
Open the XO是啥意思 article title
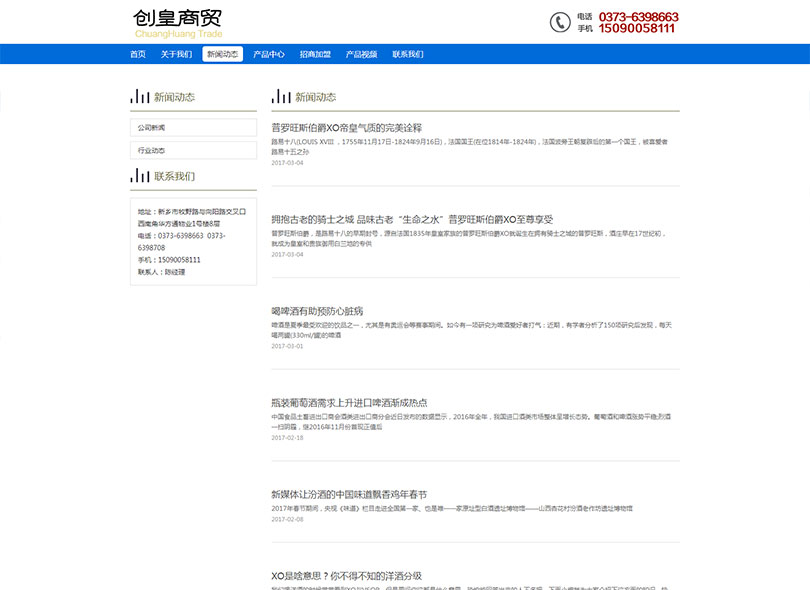click(x=346, y=576)
